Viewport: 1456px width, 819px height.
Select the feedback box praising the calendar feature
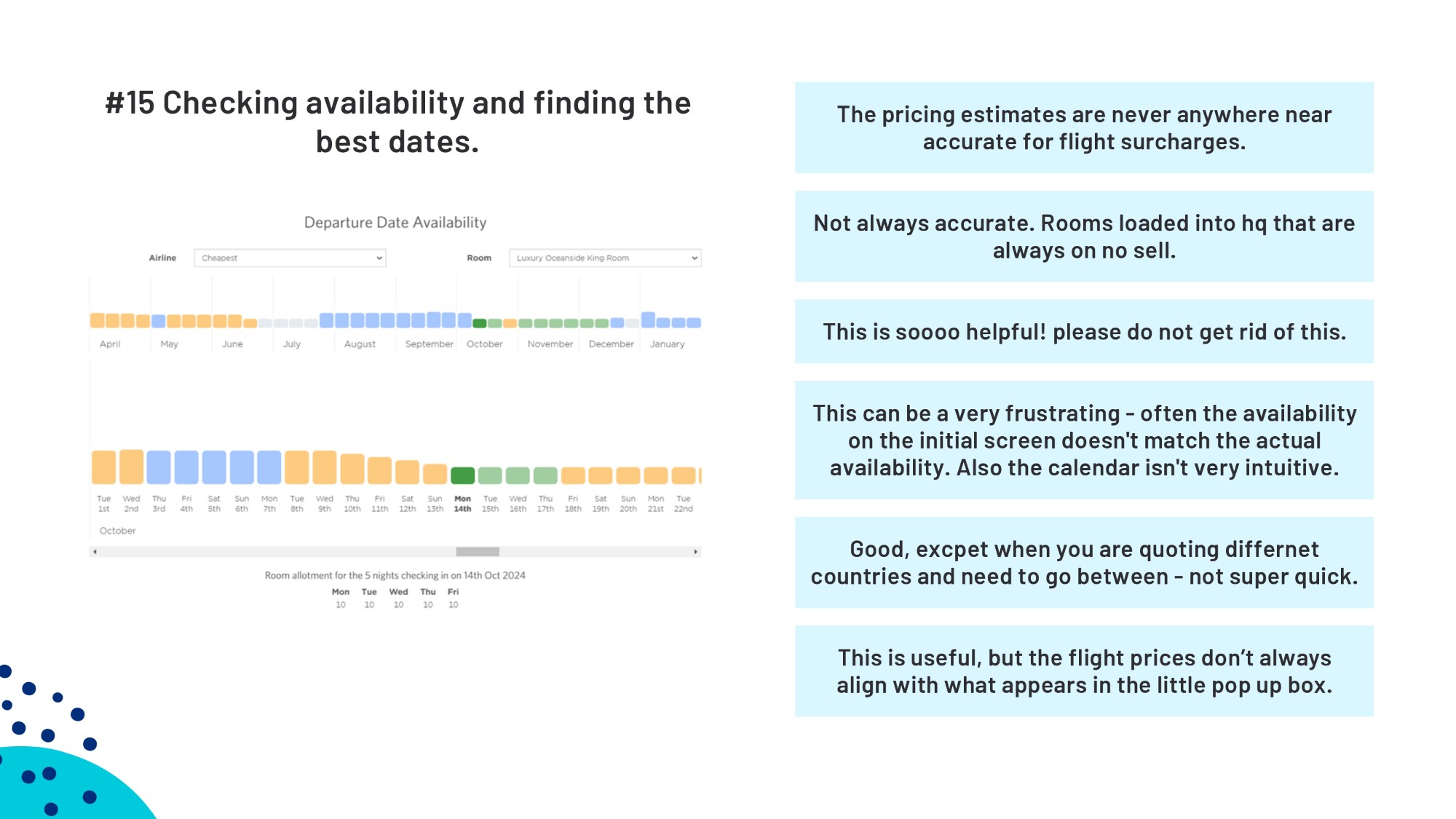click(x=1084, y=331)
